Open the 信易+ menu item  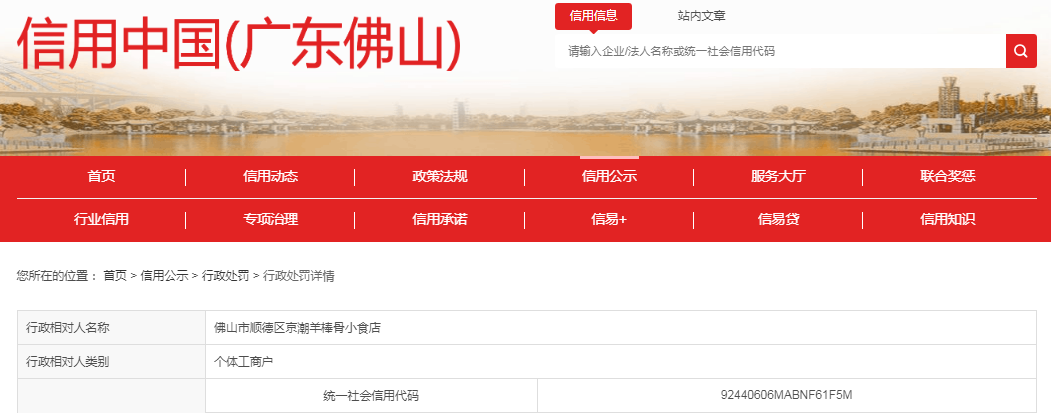pyautogui.click(x=609, y=219)
